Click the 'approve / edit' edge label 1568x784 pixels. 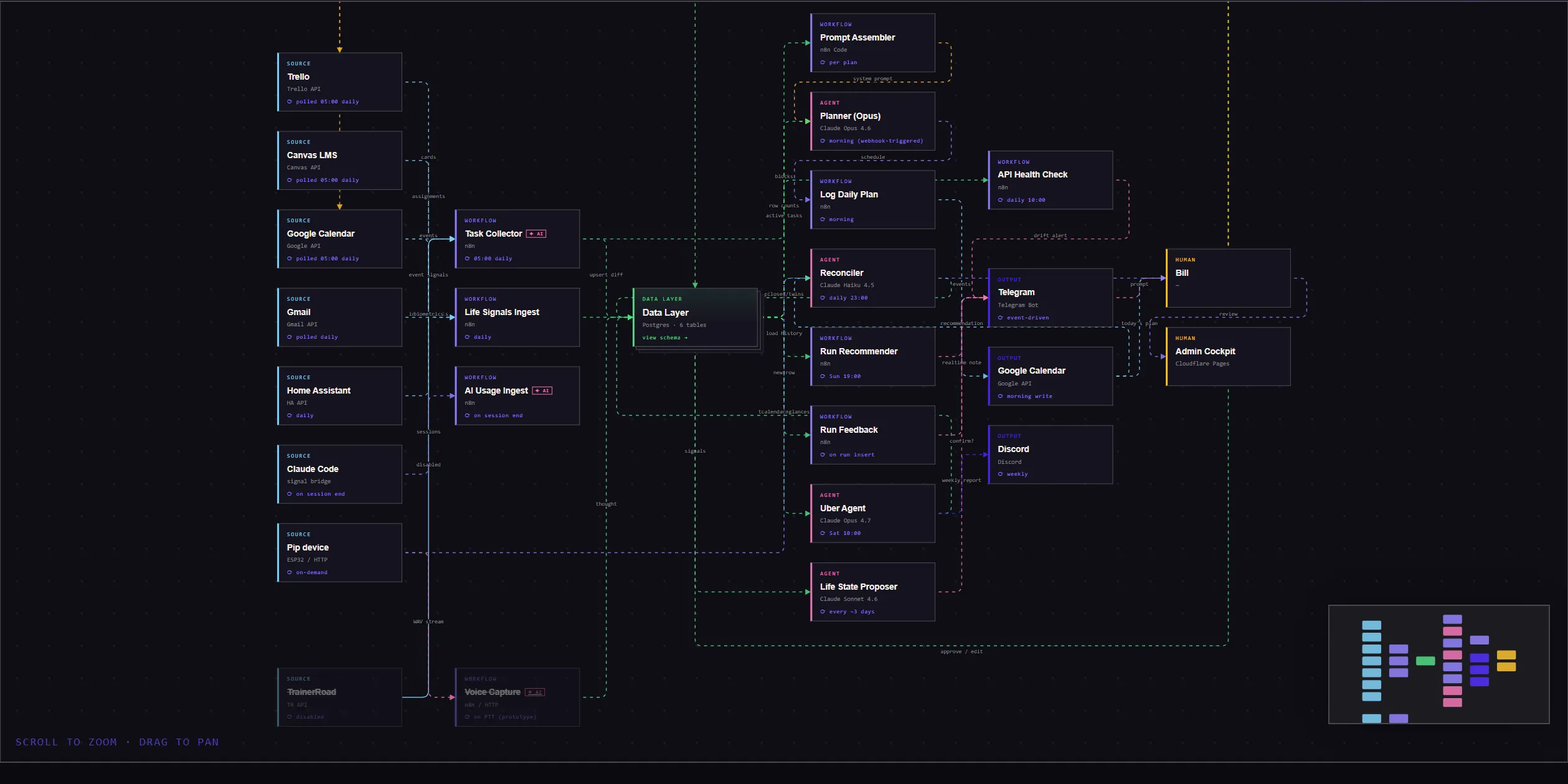click(x=961, y=651)
